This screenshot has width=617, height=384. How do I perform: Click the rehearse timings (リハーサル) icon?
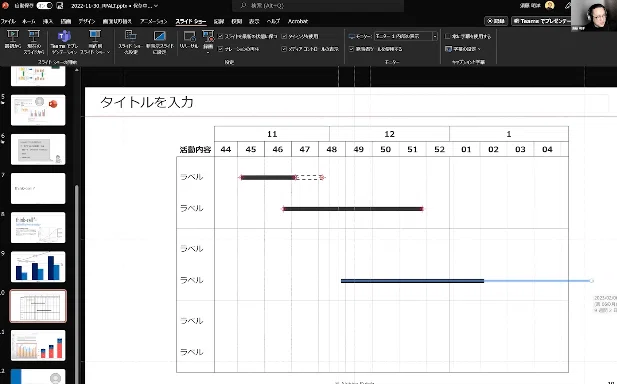tap(189, 37)
